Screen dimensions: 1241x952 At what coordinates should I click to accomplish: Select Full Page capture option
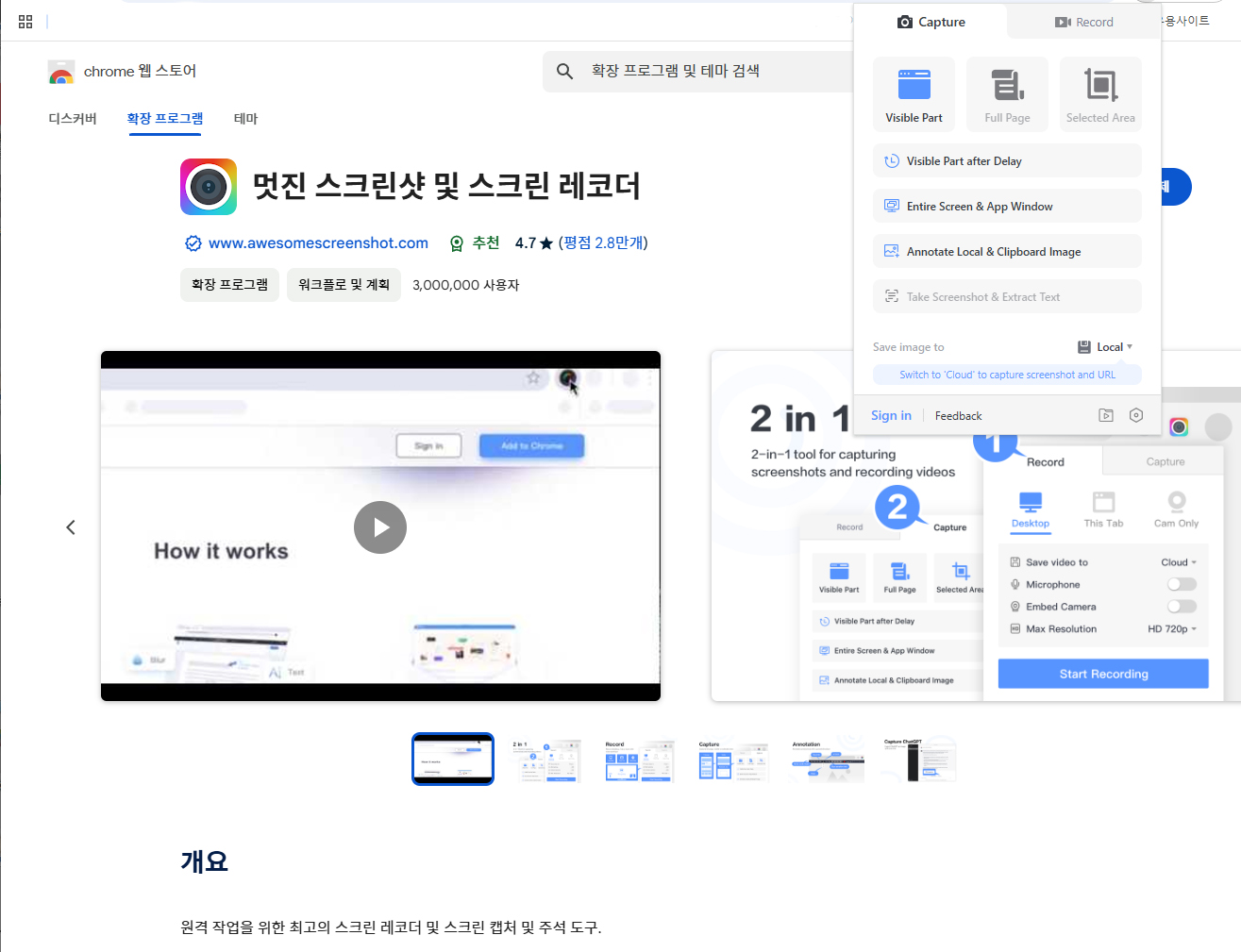(1007, 93)
